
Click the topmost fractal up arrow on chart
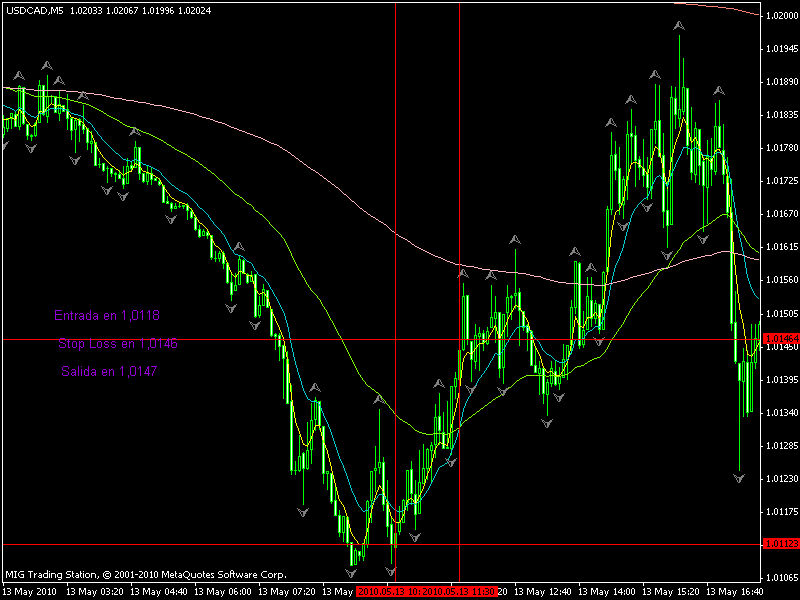[x=679, y=27]
